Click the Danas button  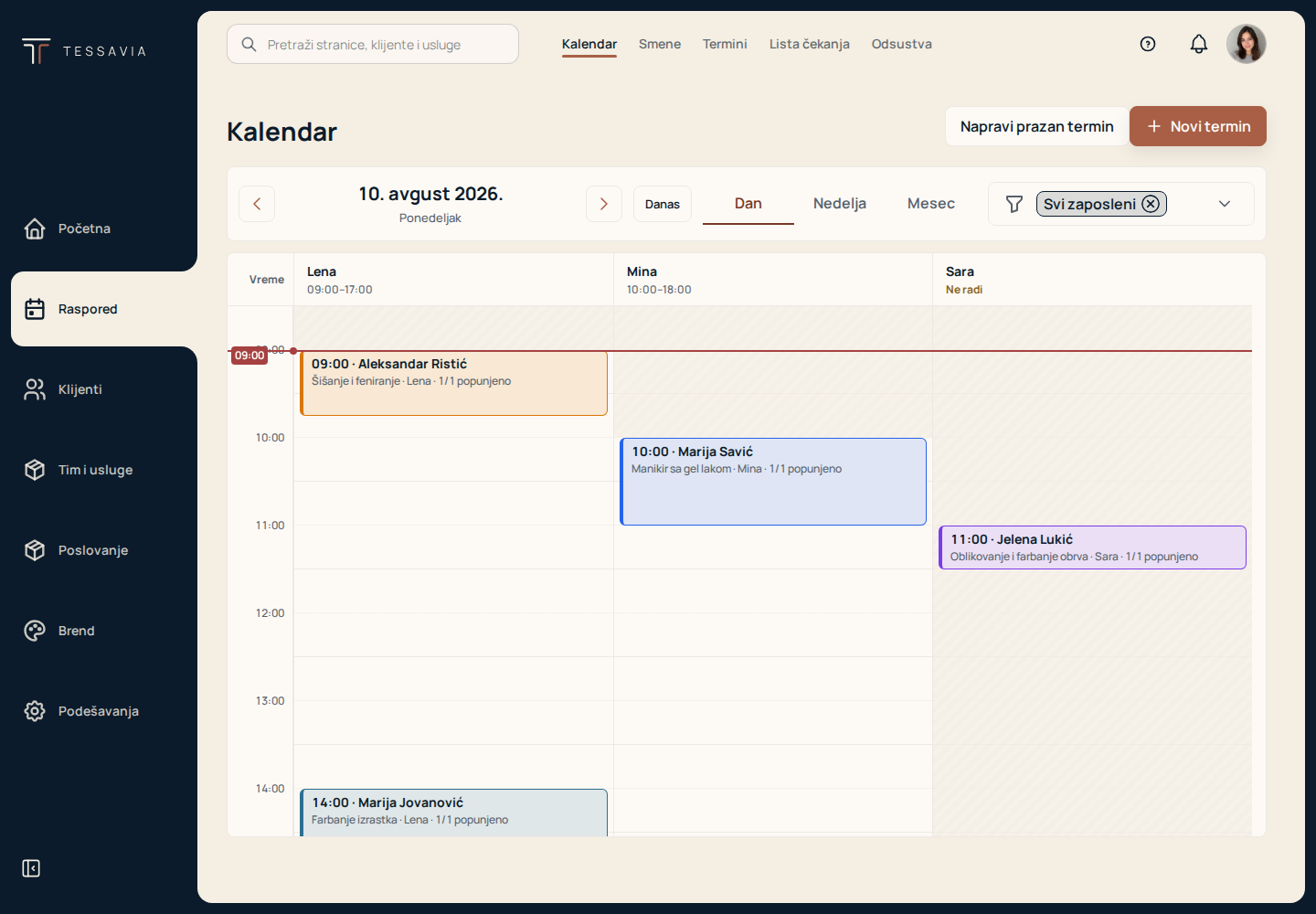click(x=663, y=204)
